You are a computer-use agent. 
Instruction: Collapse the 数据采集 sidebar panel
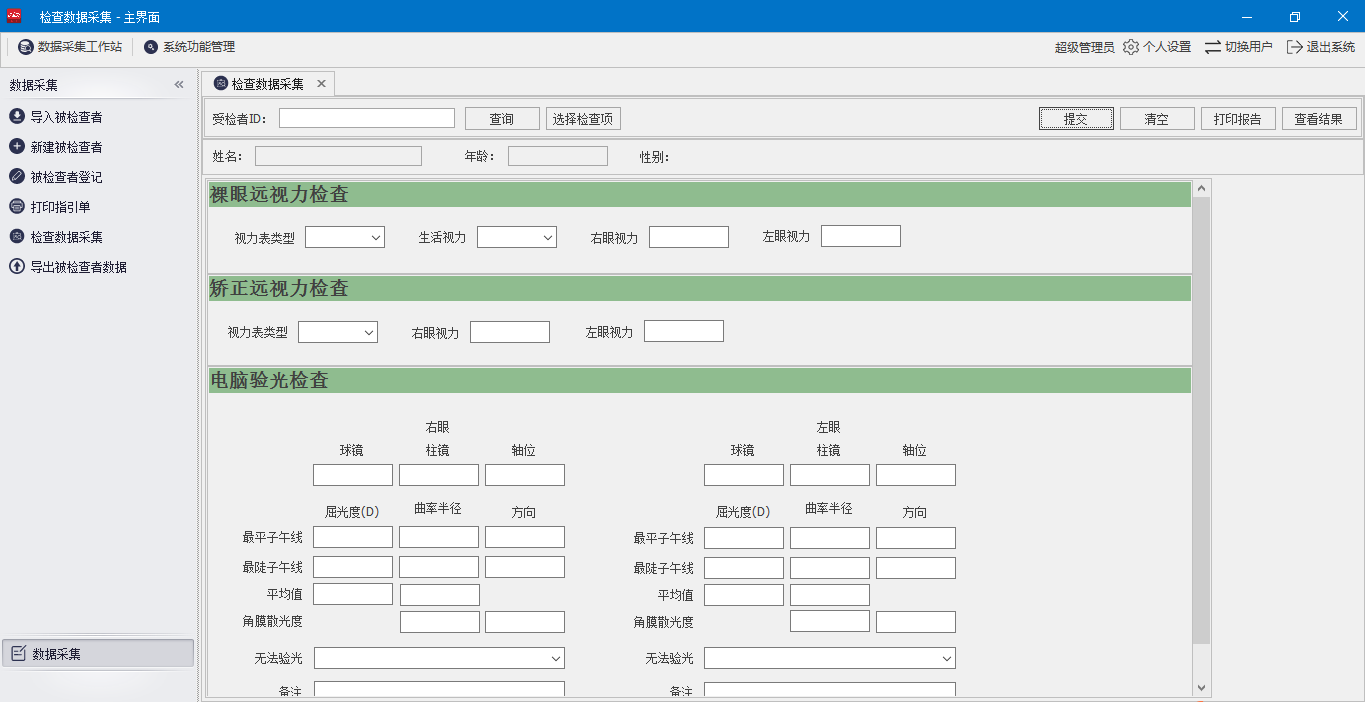[179, 85]
